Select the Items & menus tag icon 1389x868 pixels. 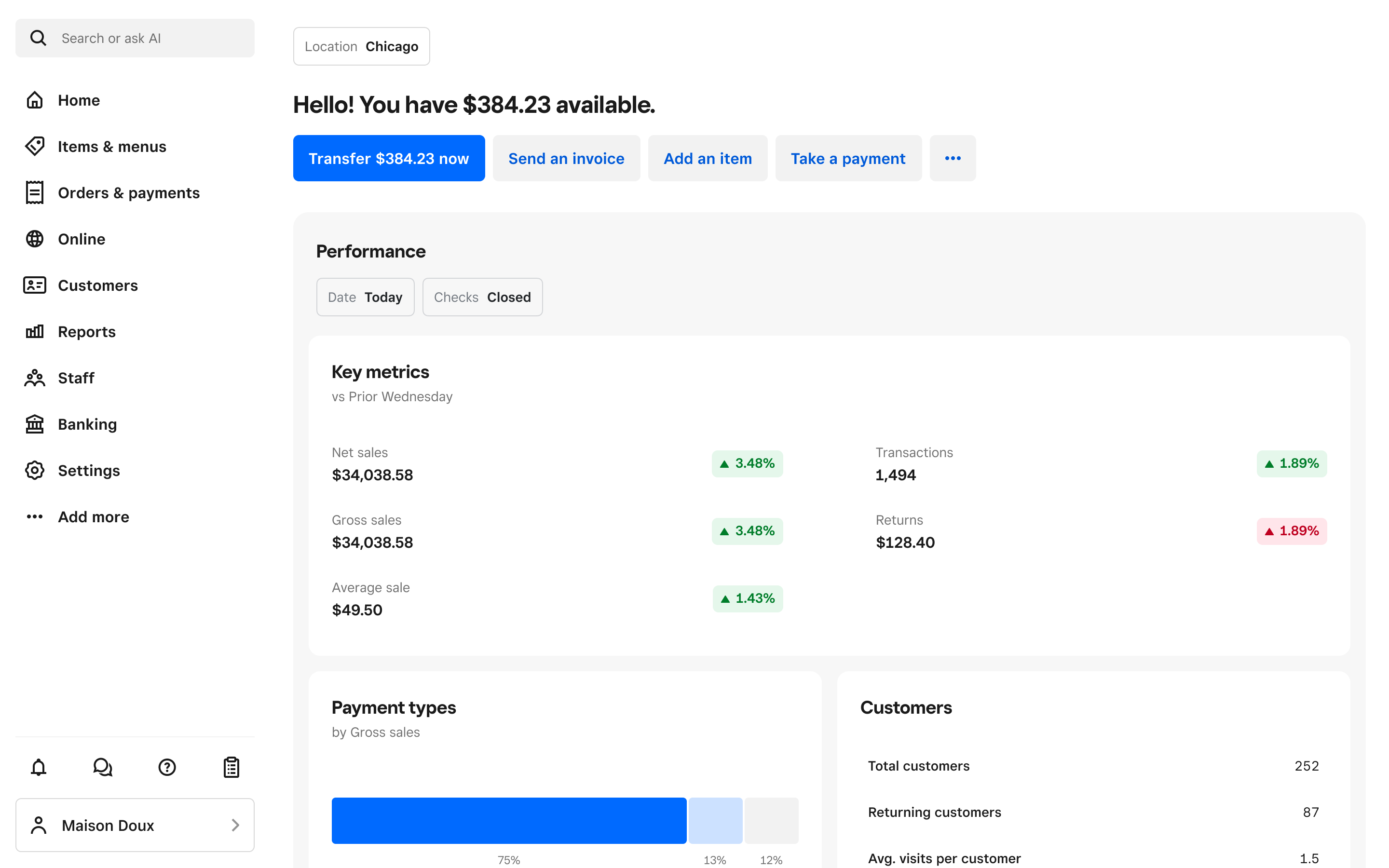point(34,147)
